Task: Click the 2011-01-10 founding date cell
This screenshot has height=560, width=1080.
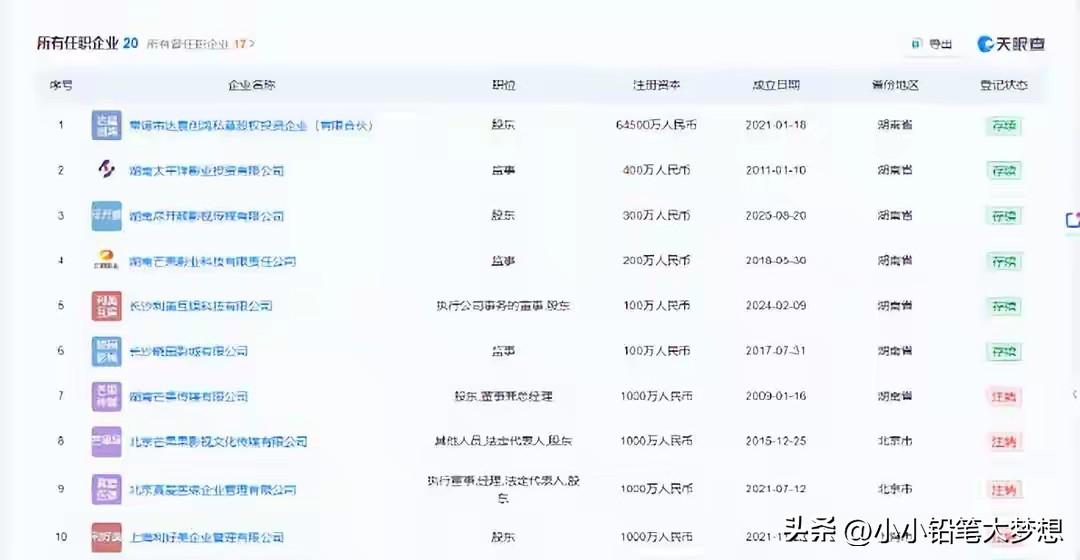Action: pyautogui.click(x=776, y=169)
